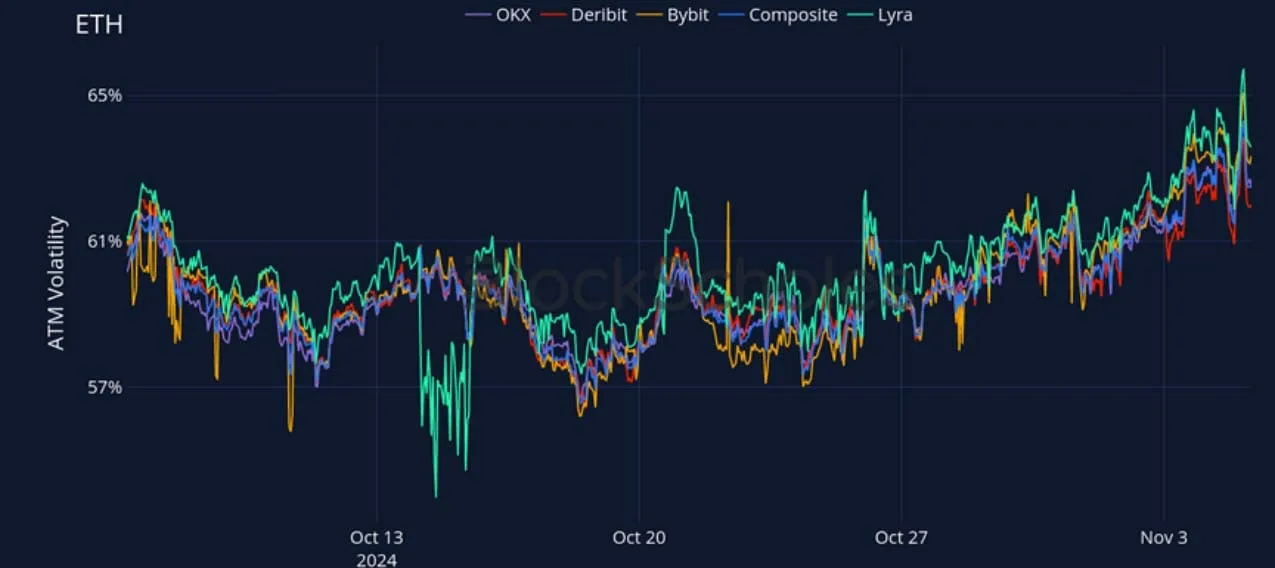Toggle the Lyra legend entry
The image size is (1275, 568).
pyautogui.click(x=880, y=15)
